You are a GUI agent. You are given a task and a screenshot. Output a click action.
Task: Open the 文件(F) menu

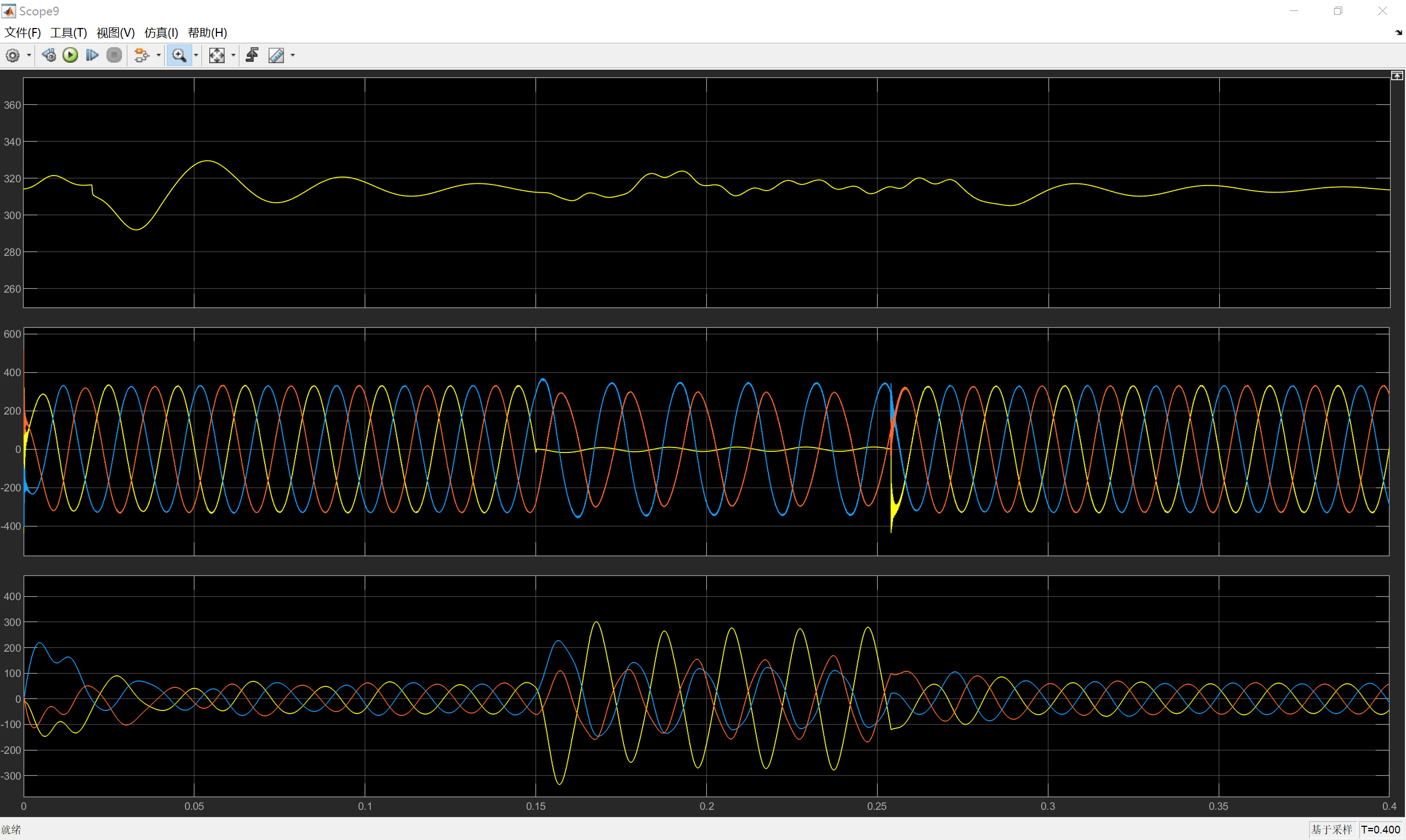point(23,33)
